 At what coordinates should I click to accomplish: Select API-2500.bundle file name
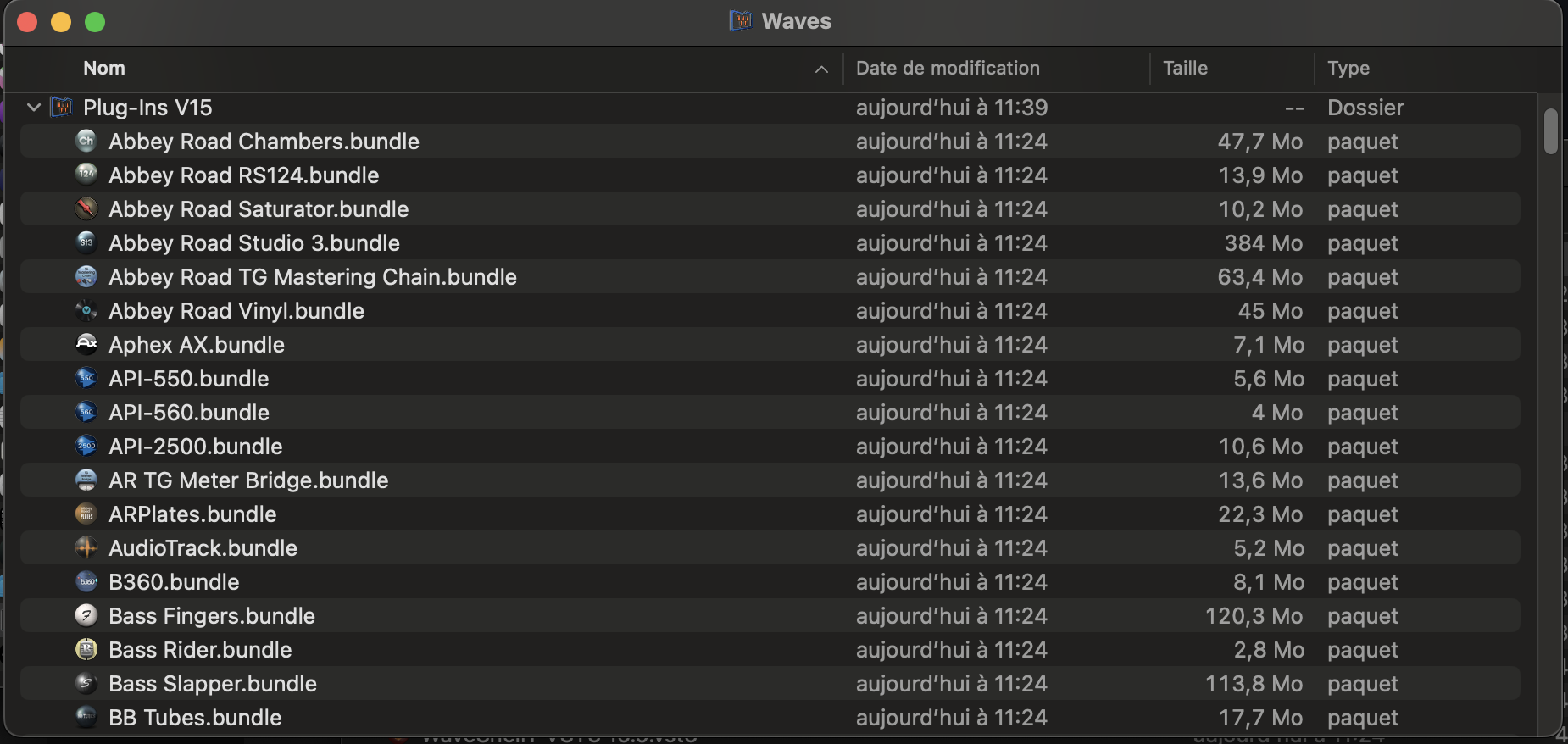[196, 447]
